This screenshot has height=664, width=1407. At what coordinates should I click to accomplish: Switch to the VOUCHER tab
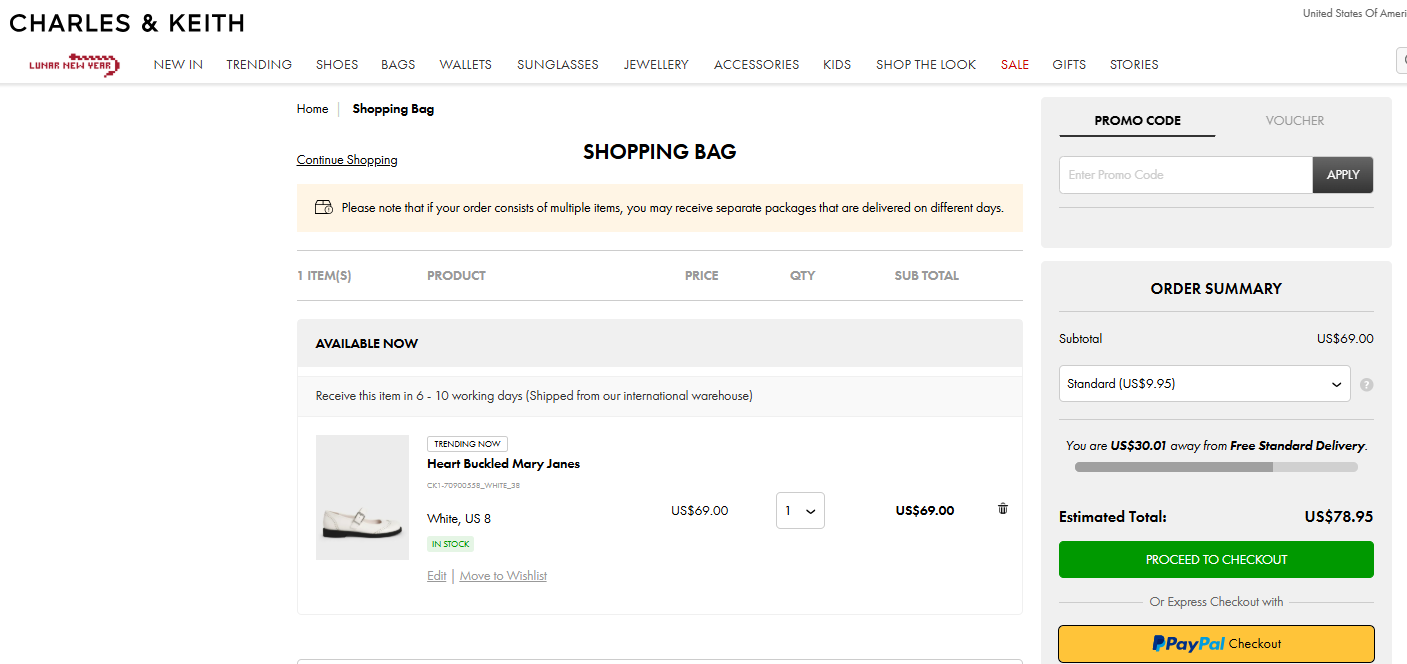1294,120
